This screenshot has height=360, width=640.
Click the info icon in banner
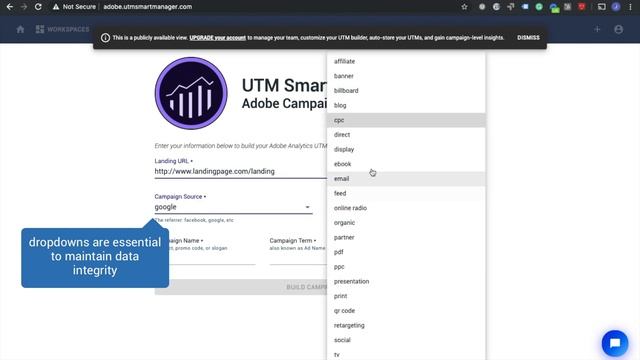coord(105,38)
